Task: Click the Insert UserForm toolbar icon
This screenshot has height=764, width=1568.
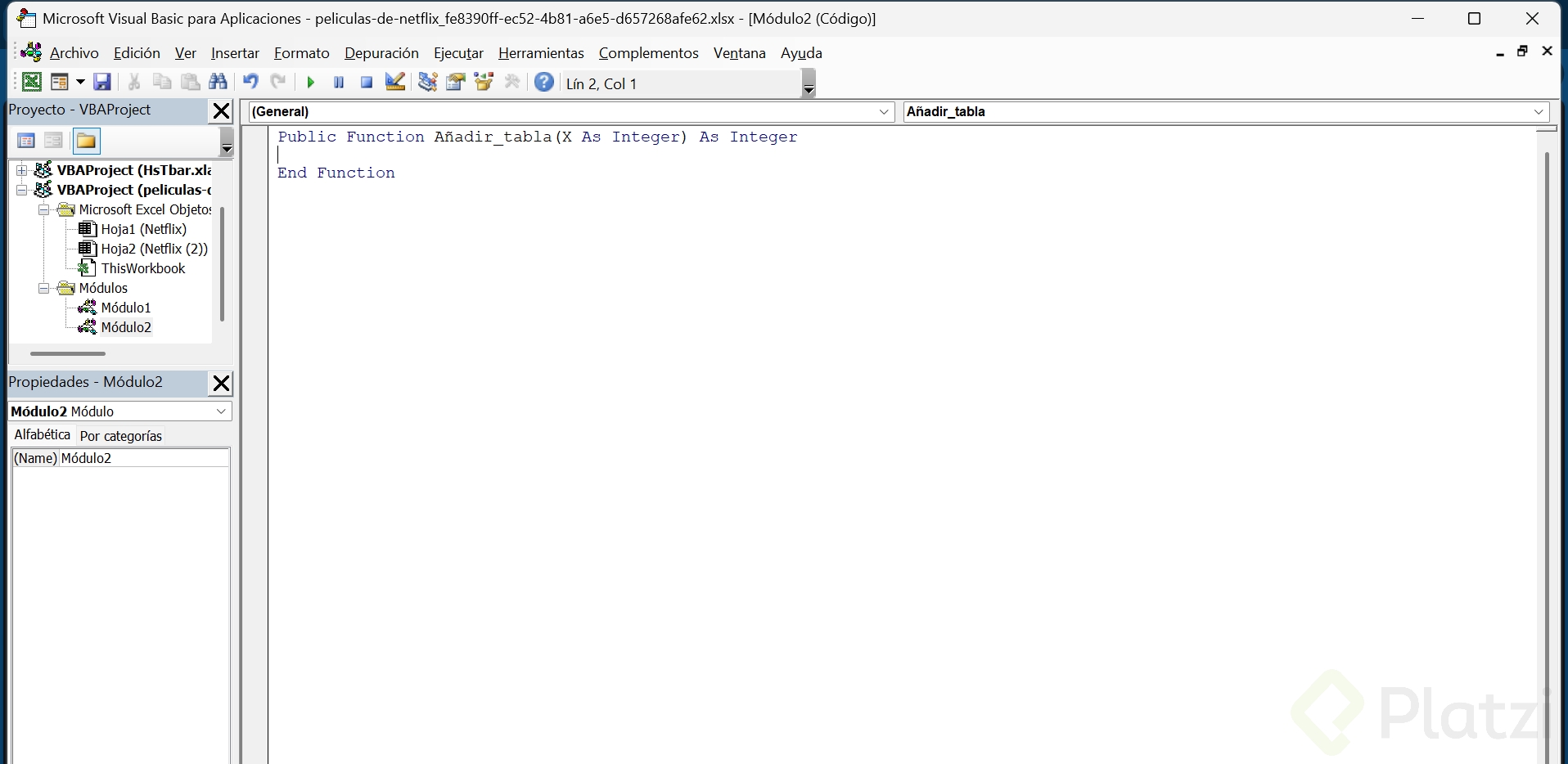Action: [60, 82]
